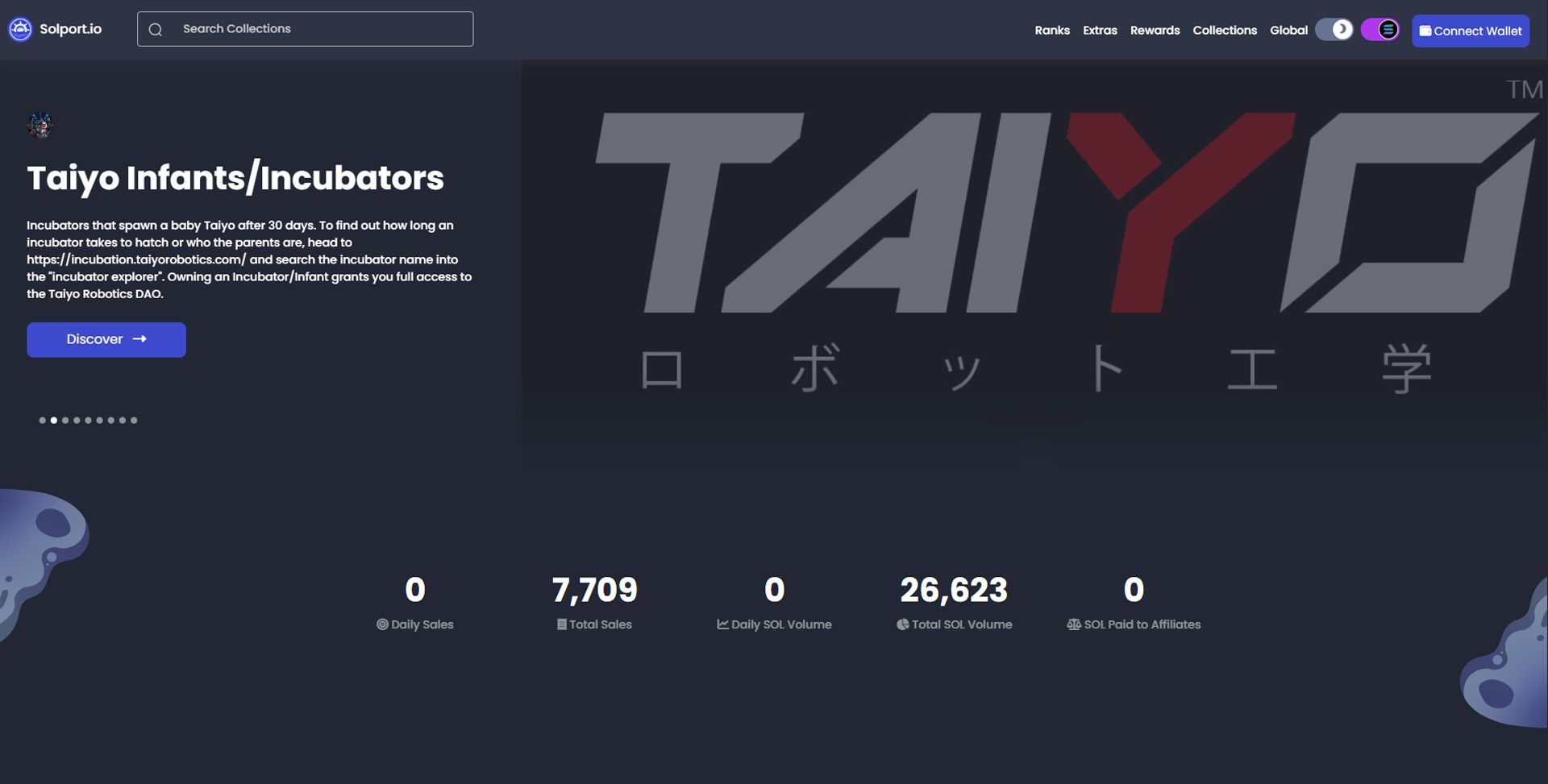The image size is (1548, 784).
Task: Toggle the purple Solana currency switch
Action: (1380, 30)
